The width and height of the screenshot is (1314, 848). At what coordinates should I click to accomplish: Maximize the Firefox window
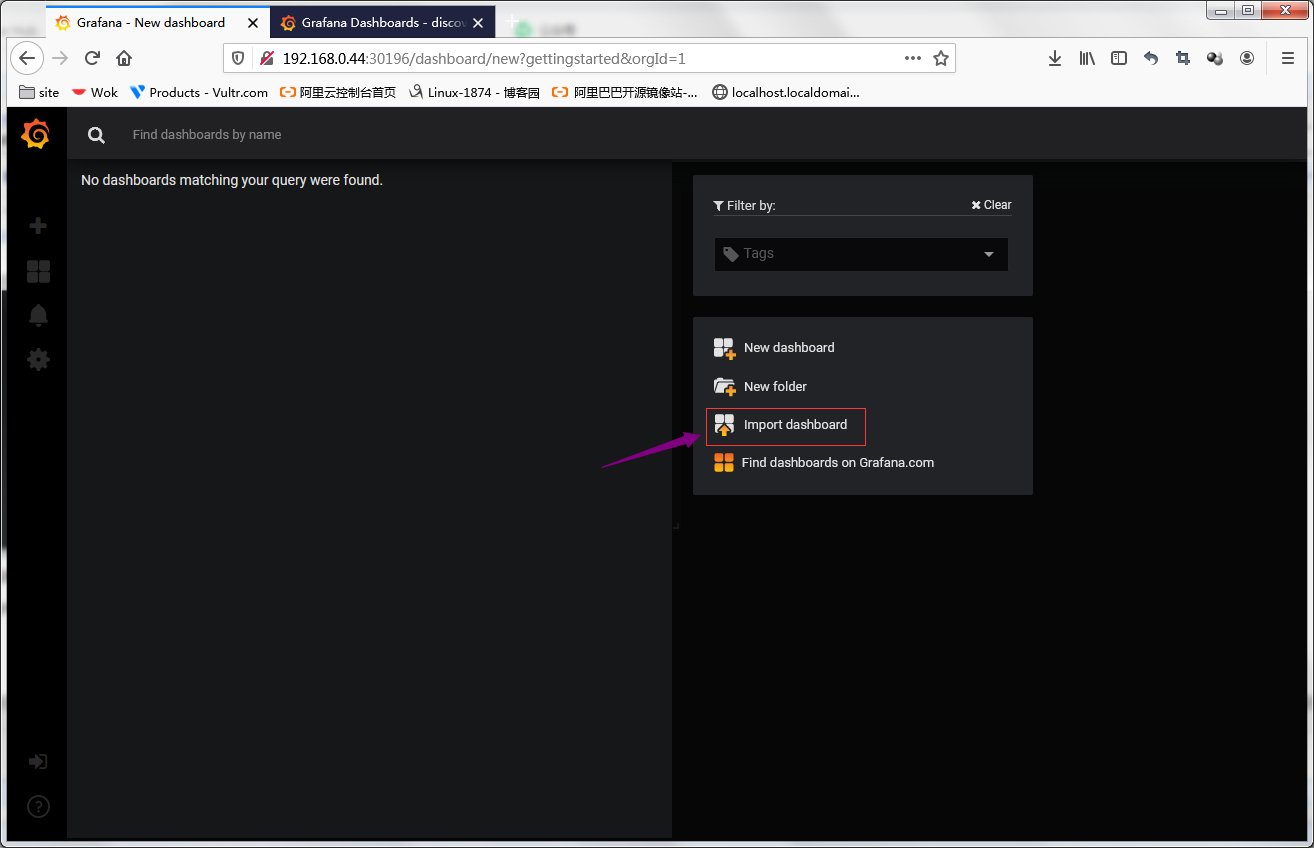pos(1247,11)
